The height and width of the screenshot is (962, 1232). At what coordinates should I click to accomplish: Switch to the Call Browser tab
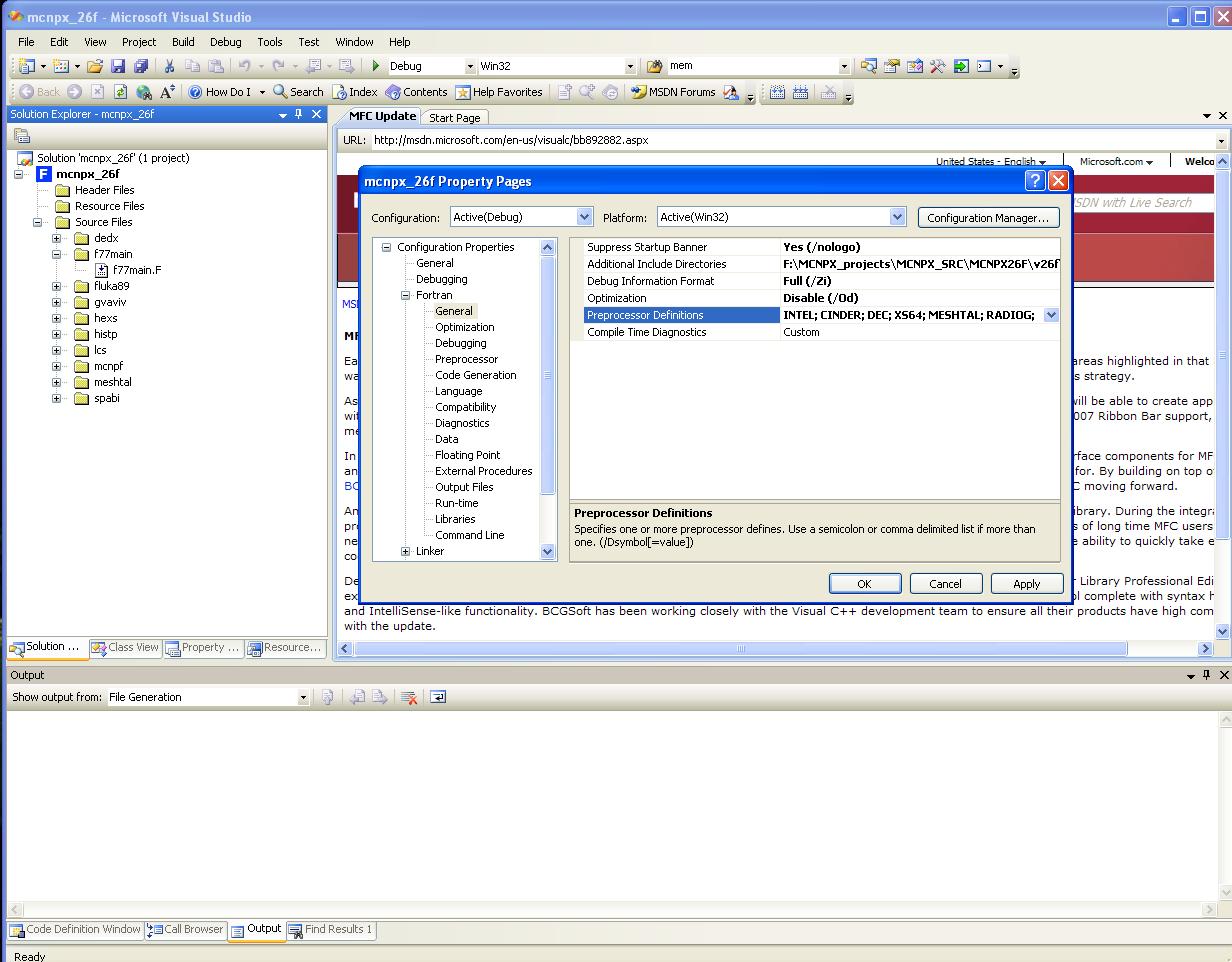point(186,929)
